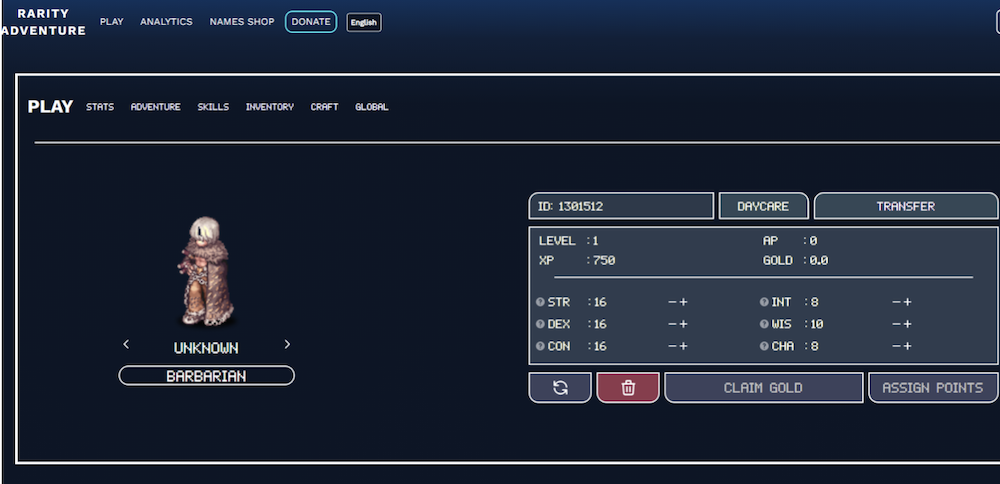Click the DEX info help icon
The image size is (1000, 484).
tap(540, 324)
